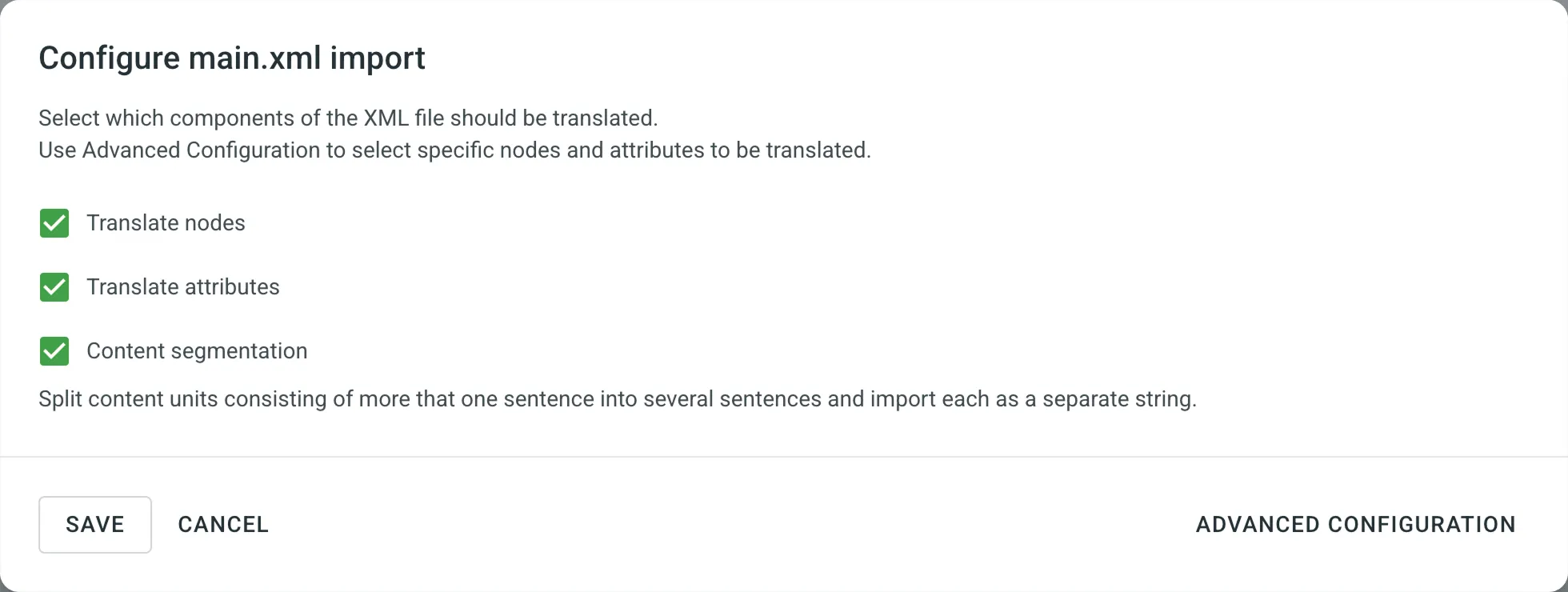
Task: Click the Translate attributes label
Action: [184, 287]
